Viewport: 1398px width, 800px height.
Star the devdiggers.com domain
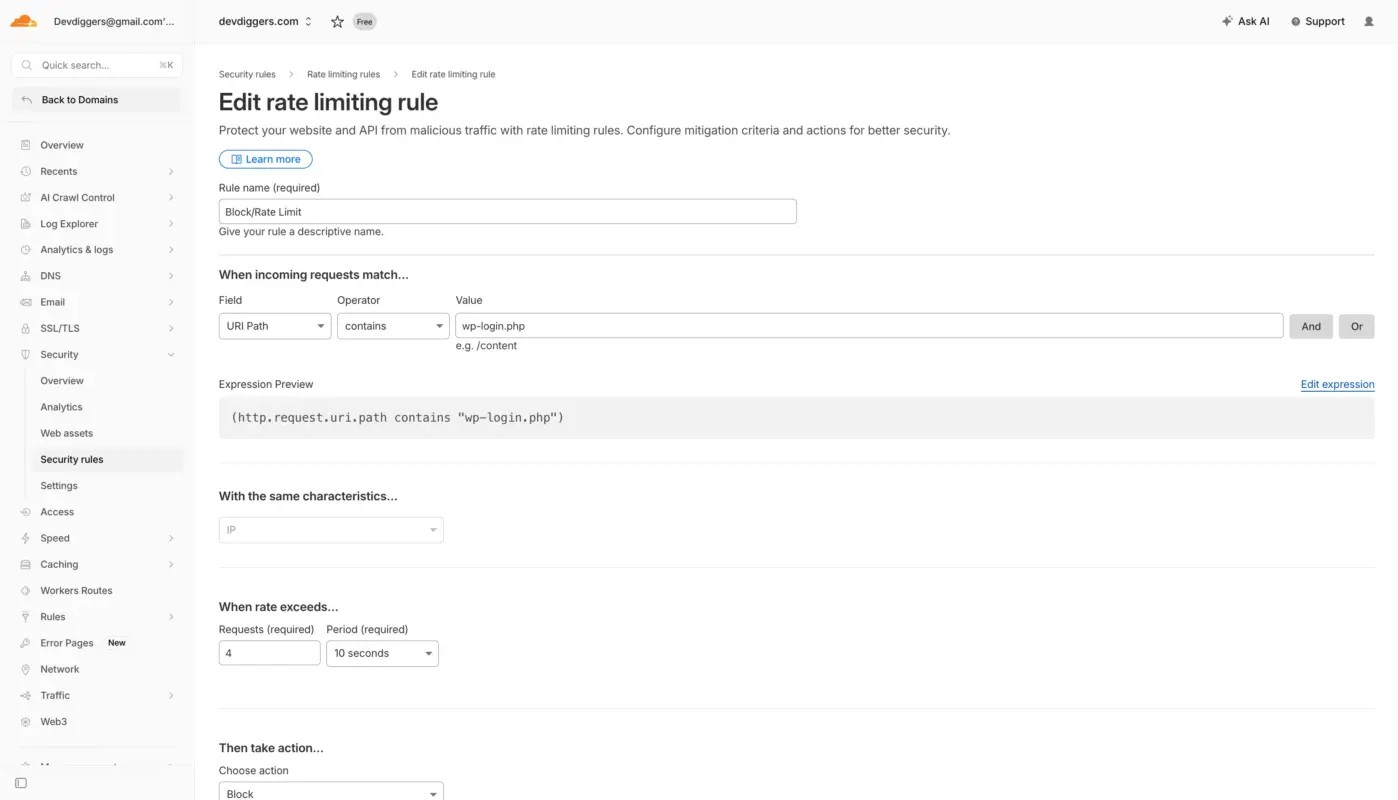337,21
